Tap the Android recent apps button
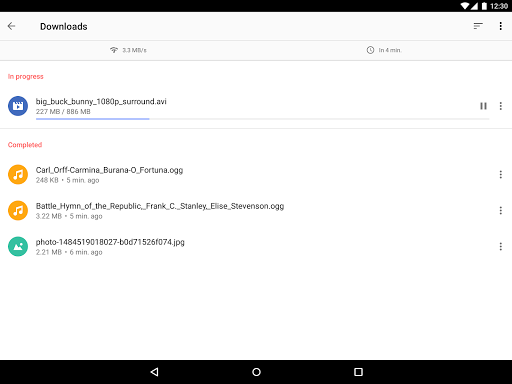Image resolution: width=512 pixels, height=384 pixels. click(x=358, y=372)
